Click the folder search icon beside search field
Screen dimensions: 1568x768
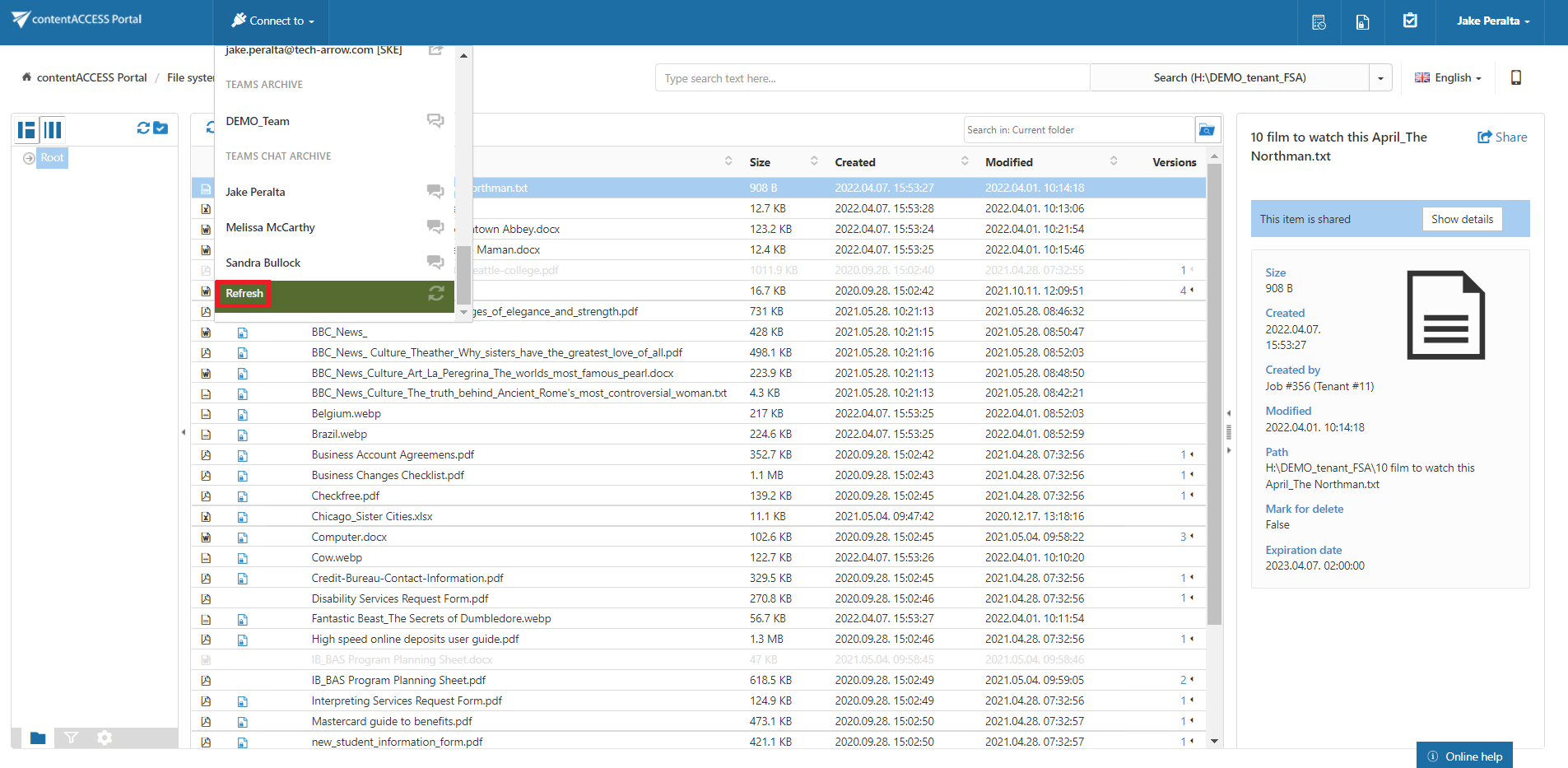pyautogui.click(x=1207, y=130)
